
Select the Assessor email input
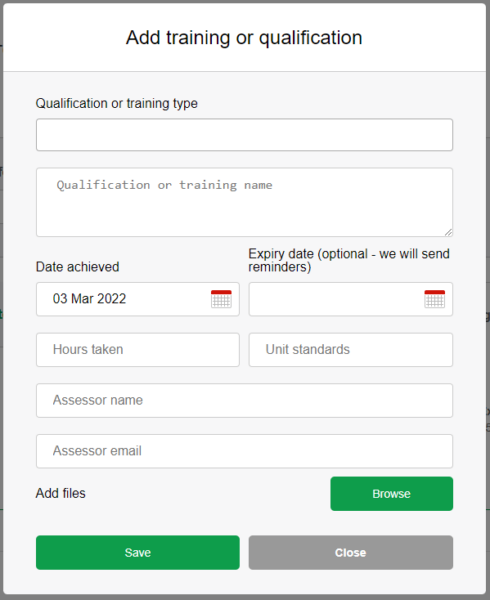pyautogui.click(x=244, y=451)
